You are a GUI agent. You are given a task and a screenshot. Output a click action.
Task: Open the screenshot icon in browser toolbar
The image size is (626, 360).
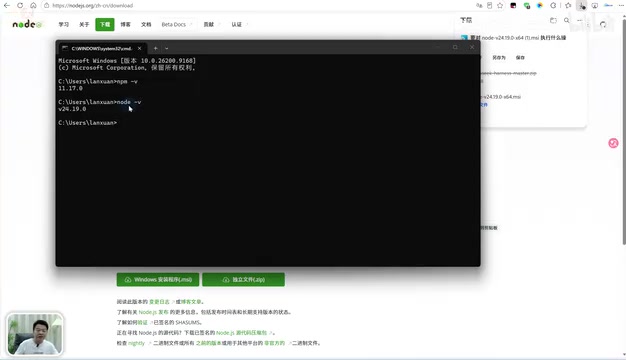[595, 6]
